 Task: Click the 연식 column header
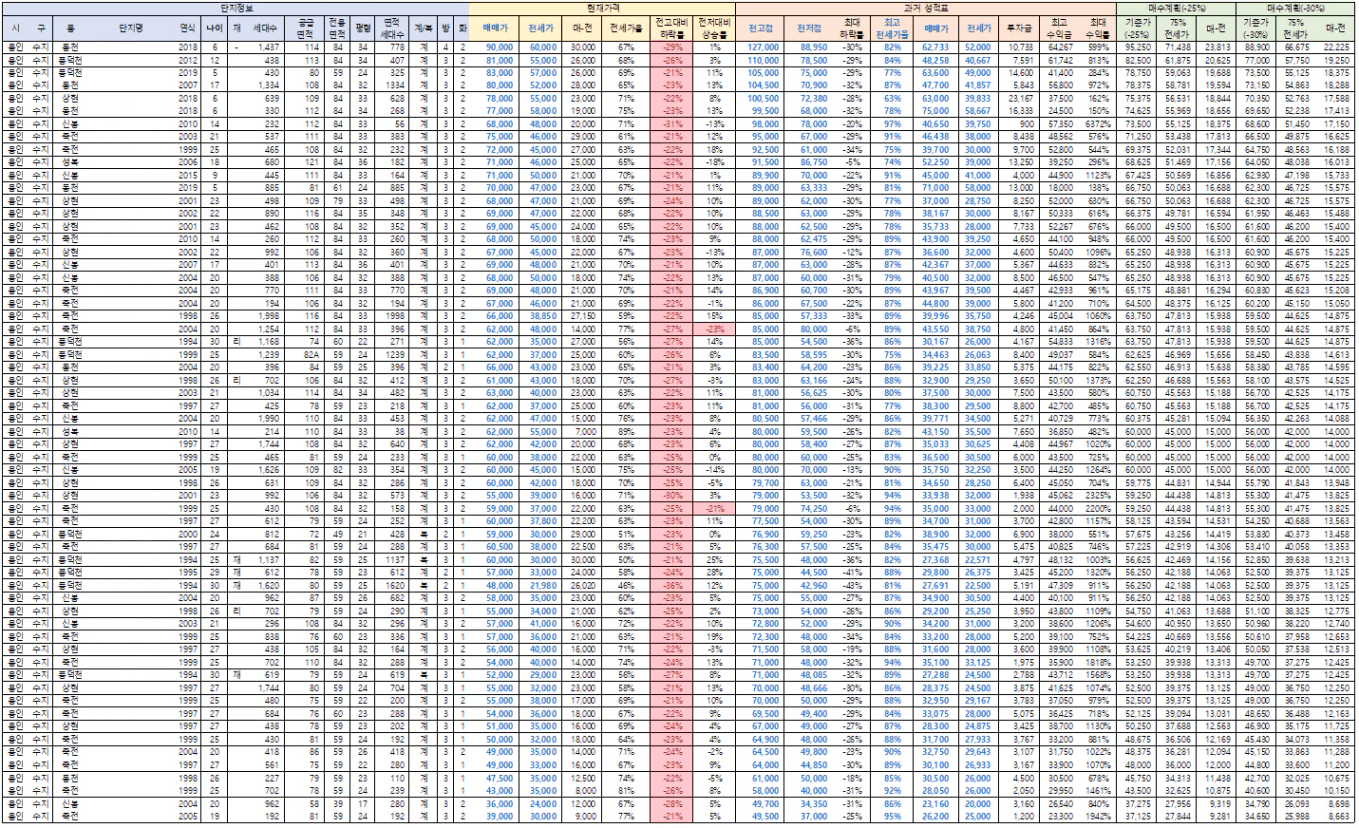(x=187, y=28)
